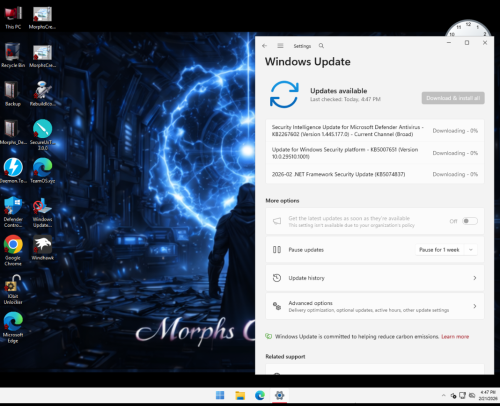Open the Update history chevron
Viewport: 500px width, 406px height.
click(475, 278)
